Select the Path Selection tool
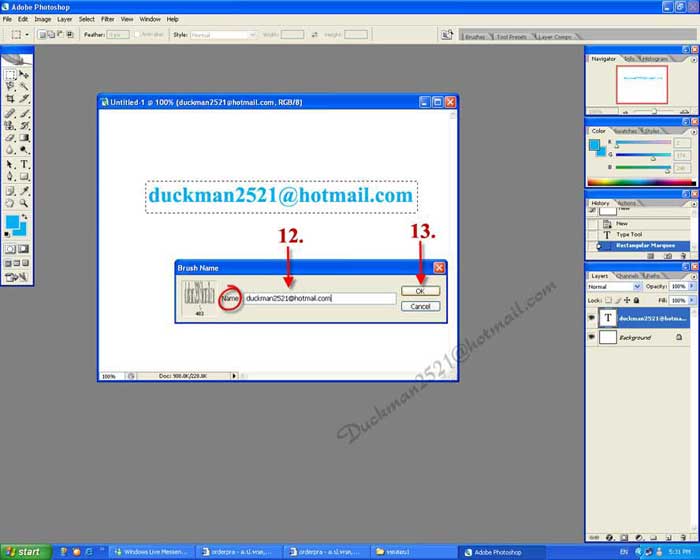The width and height of the screenshot is (700, 560). pos(10,164)
